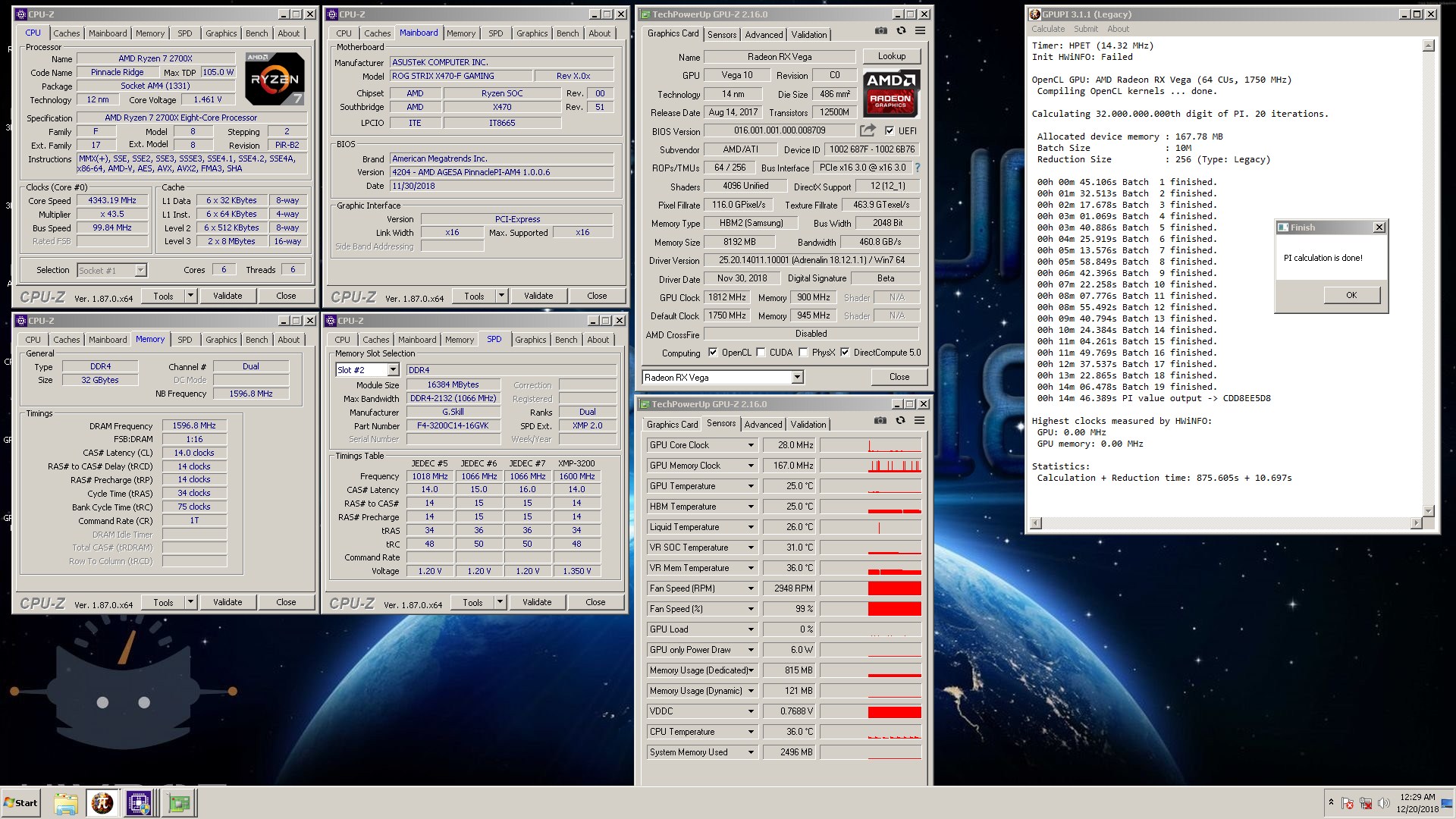
Task: Open CPU-Z chip icon on taskbar
Action: tap(139, 803)
